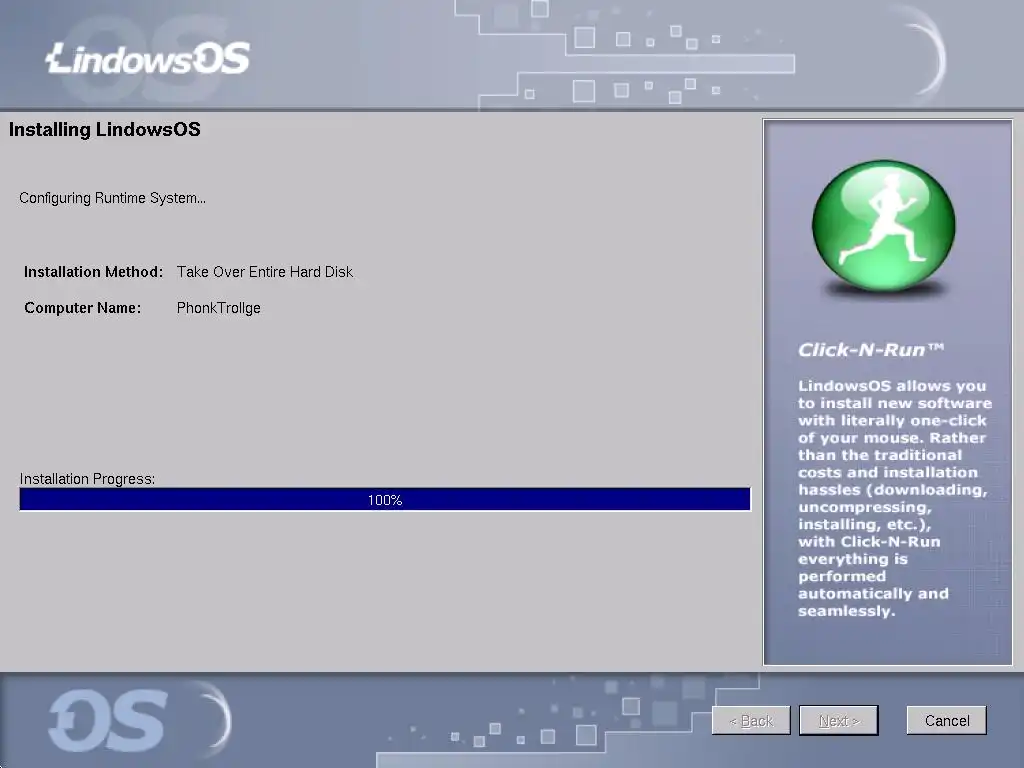Click the Cancel button
The width and height of the screenshot is (1024, 768).
(x=946, y=720)
